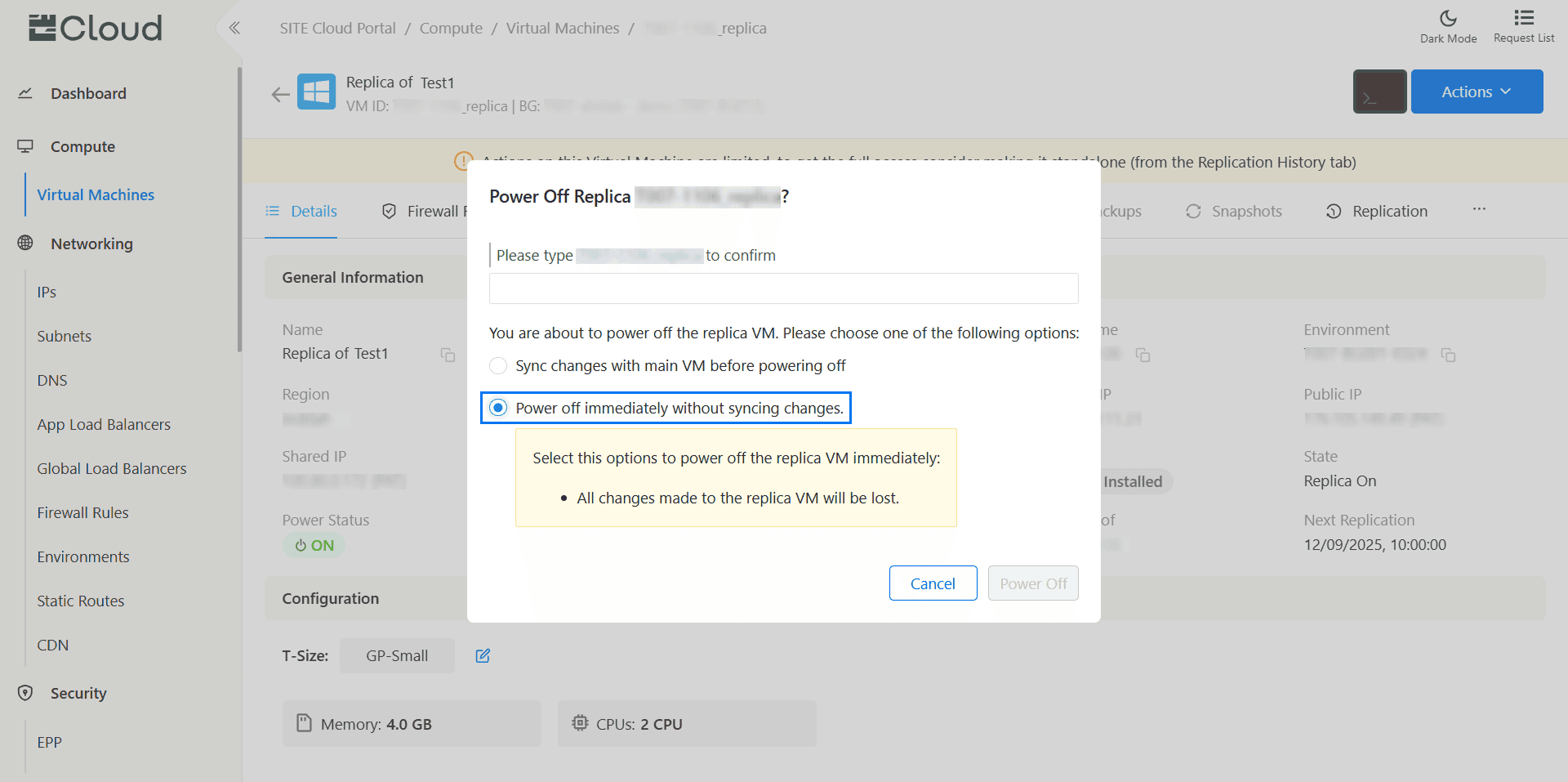The image size is (1568, 782).
Task: Toggle Dark Mode moon icon
Action: [x=1447, y=19]
